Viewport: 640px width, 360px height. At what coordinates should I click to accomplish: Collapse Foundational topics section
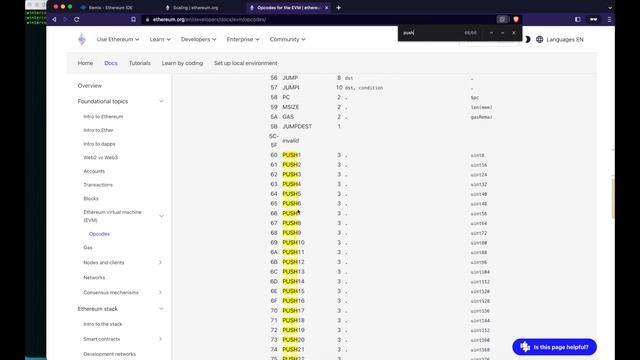(x=161, y=101)
